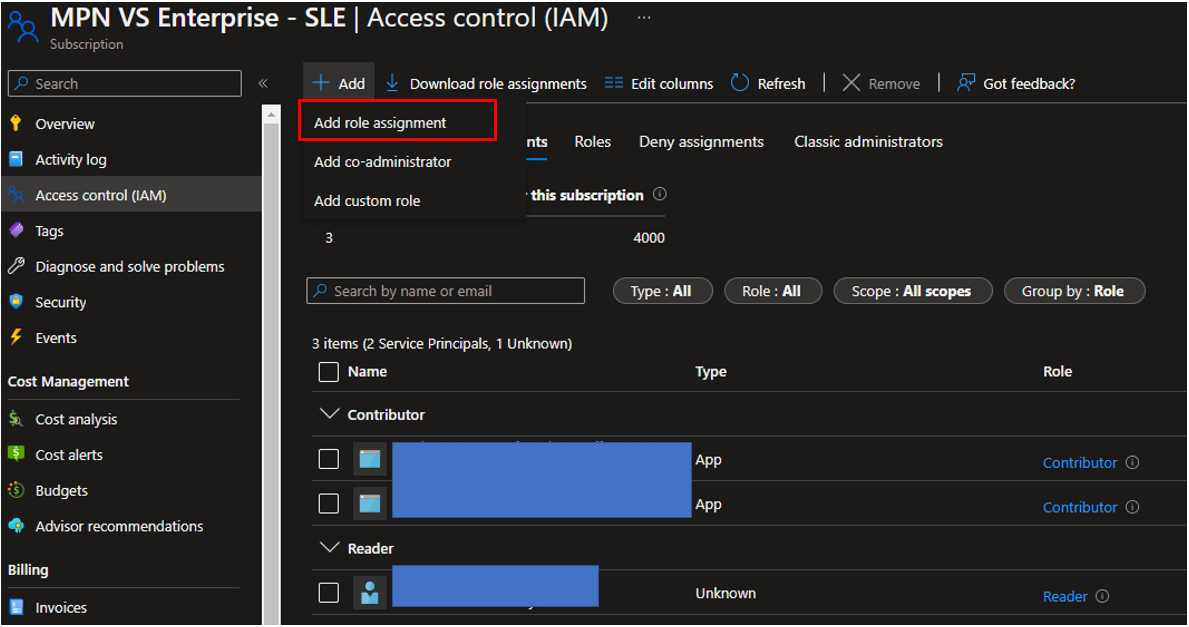Tick the checkbox of the first Contributor app row

[x=328, y=459]
